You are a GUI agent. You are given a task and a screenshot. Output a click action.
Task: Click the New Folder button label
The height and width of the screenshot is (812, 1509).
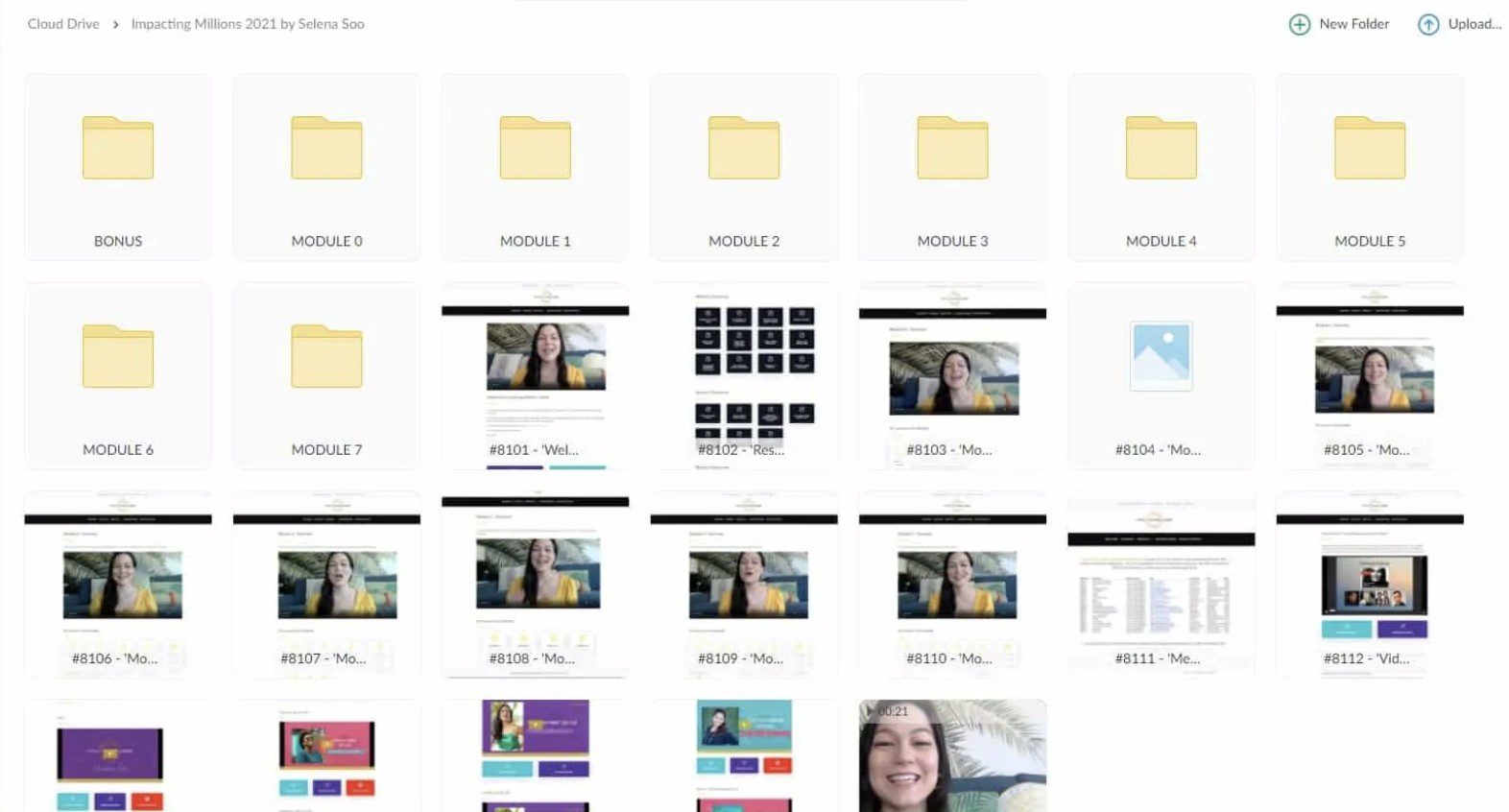tap(1353, 24)
